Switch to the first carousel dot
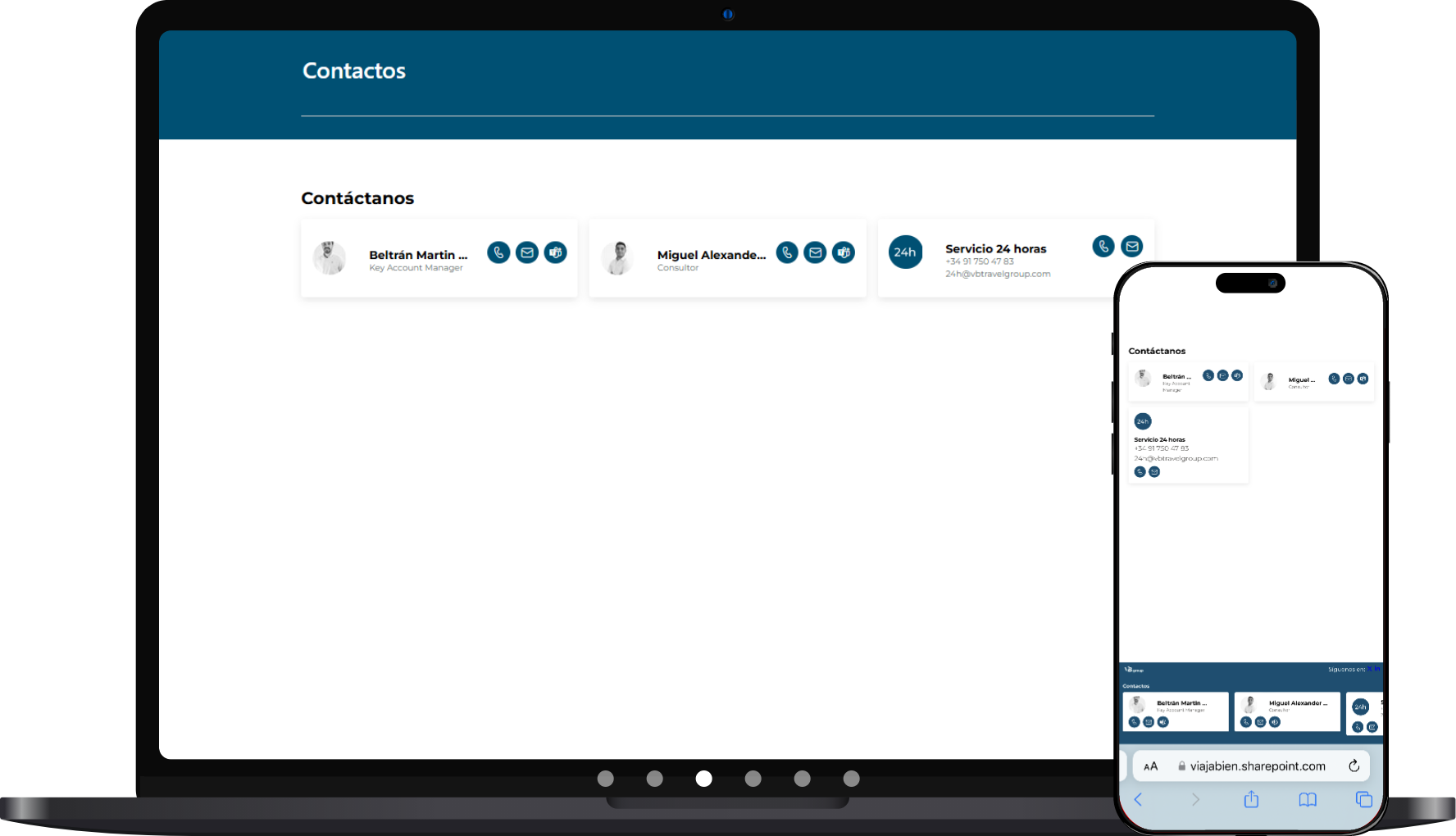1456x836 pixels. point(605,779)
